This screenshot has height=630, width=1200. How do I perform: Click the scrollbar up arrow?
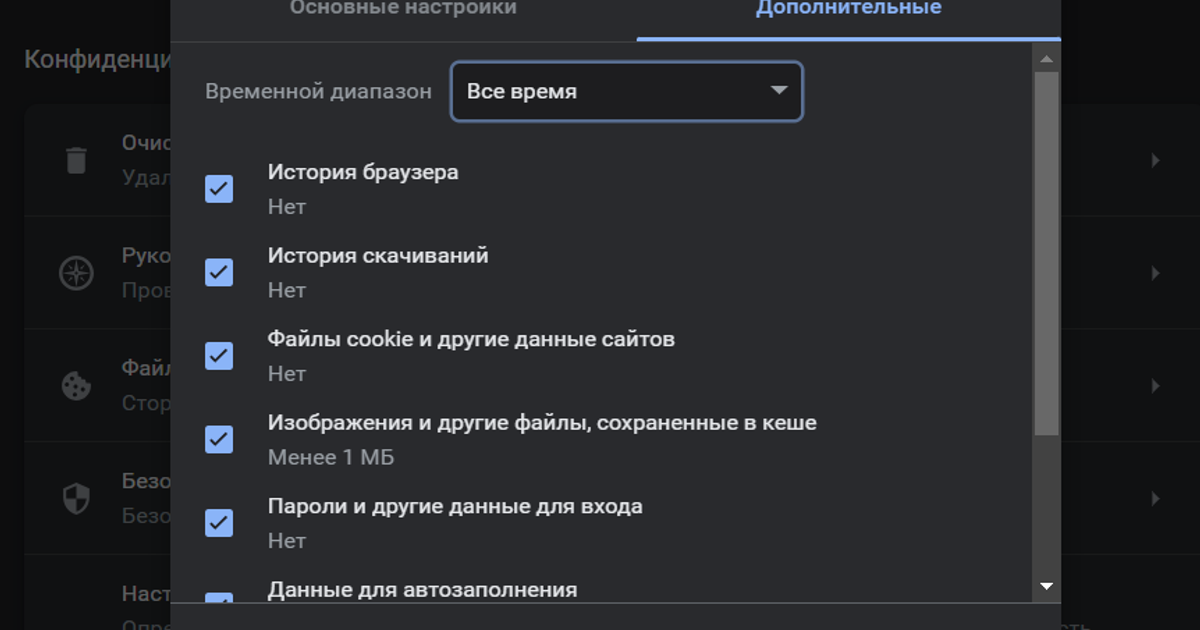click(1046, 60)
